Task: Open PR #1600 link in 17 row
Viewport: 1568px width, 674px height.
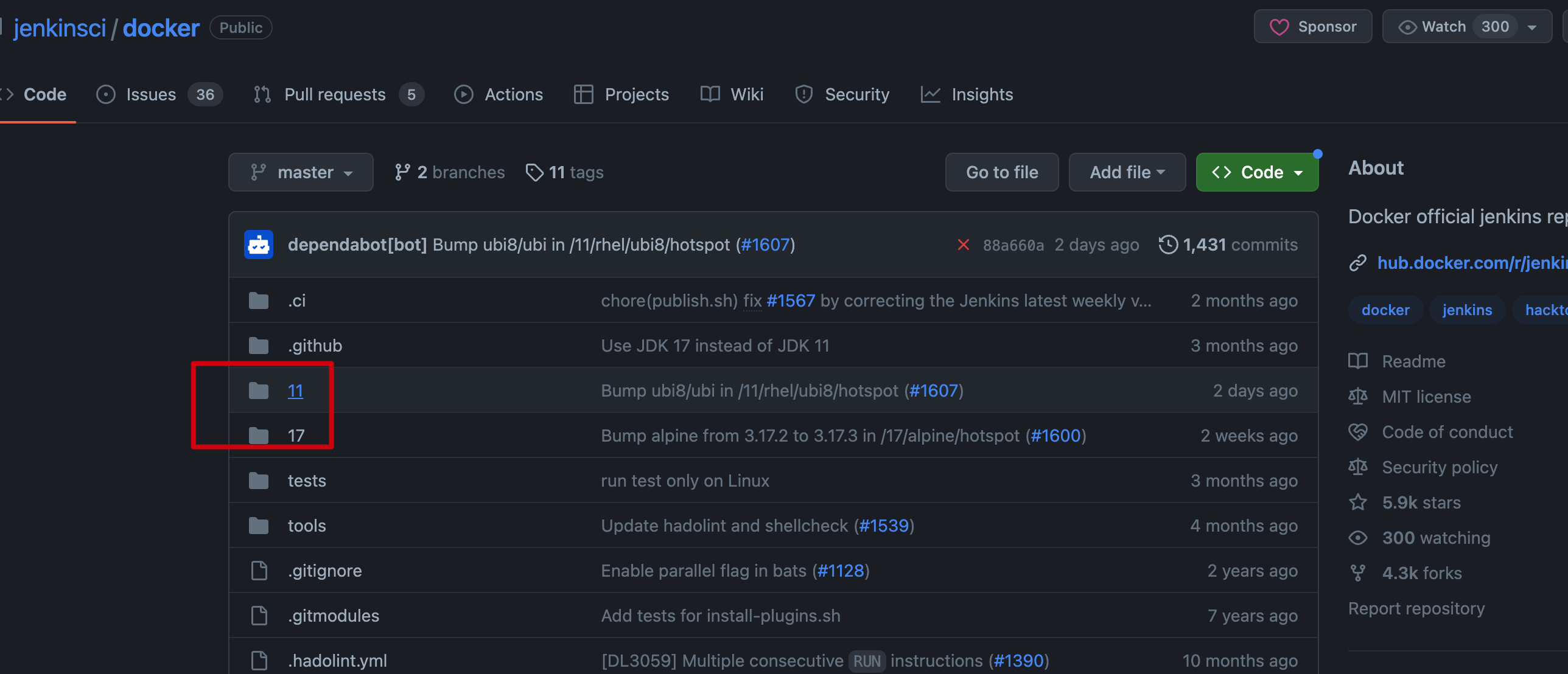Action: [x=1055, y=436]
